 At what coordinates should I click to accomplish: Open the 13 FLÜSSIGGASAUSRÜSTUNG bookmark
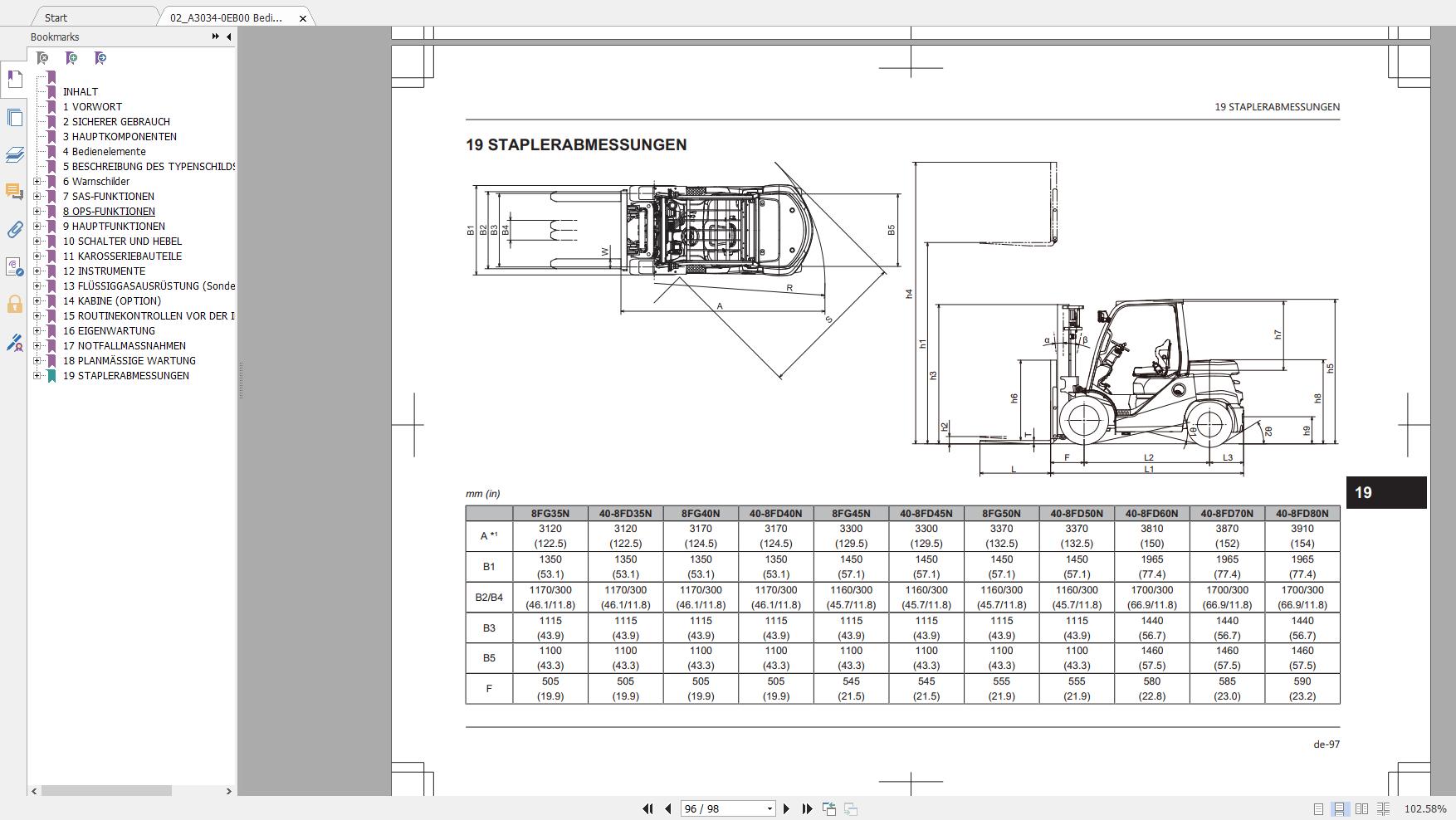[149, 286]
